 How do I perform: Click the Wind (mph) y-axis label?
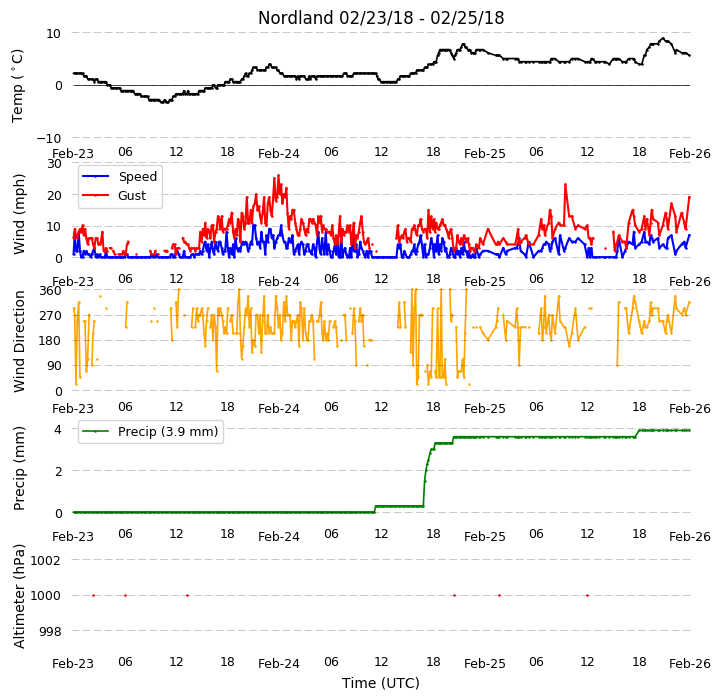pos(19,214)
